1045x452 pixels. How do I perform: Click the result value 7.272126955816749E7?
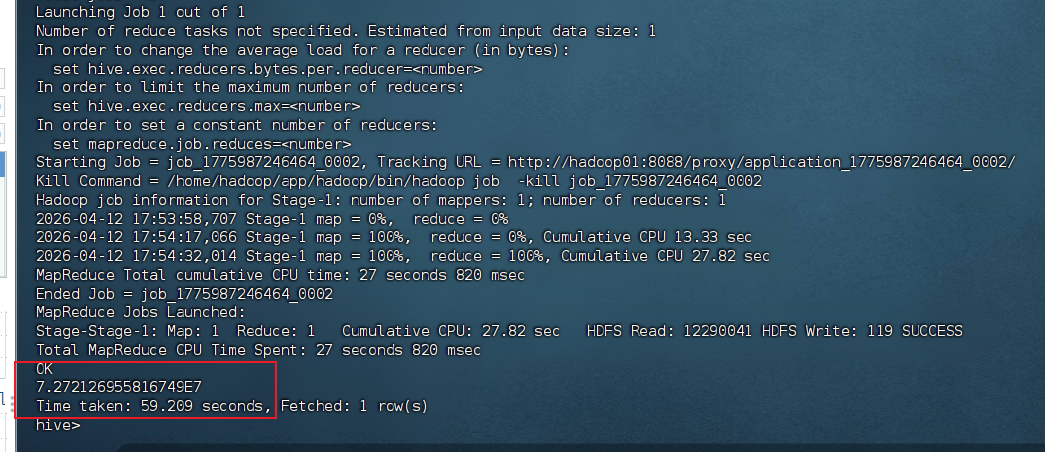(119, 387)
